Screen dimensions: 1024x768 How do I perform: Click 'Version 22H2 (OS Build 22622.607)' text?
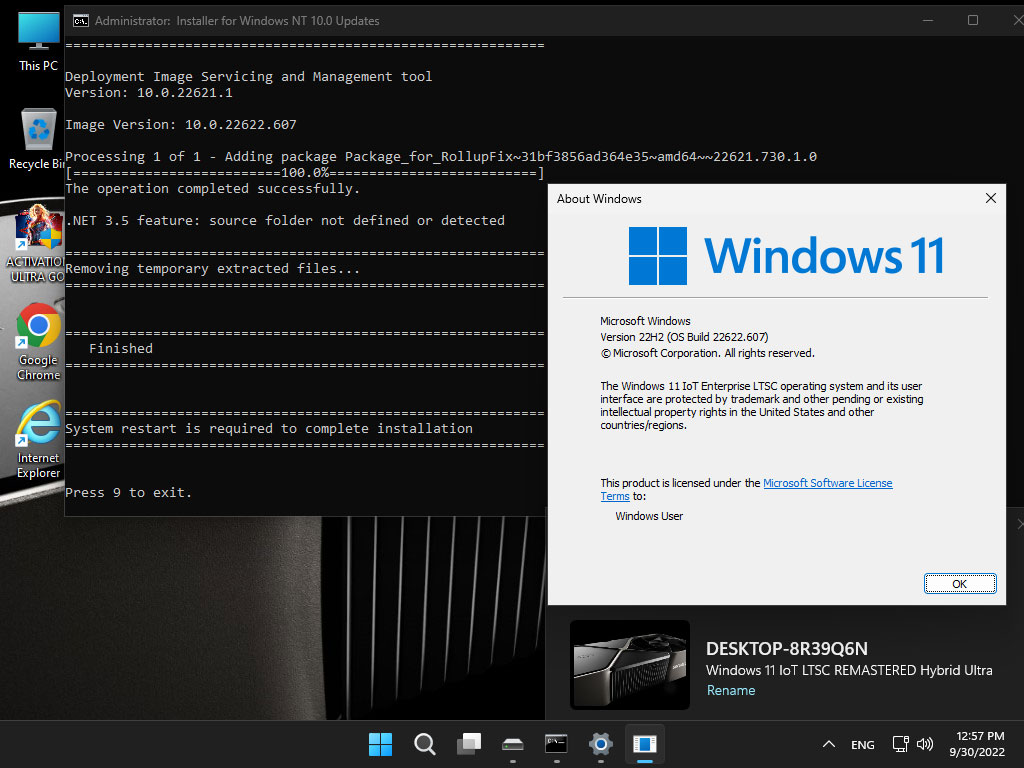(x=684, y=337)
